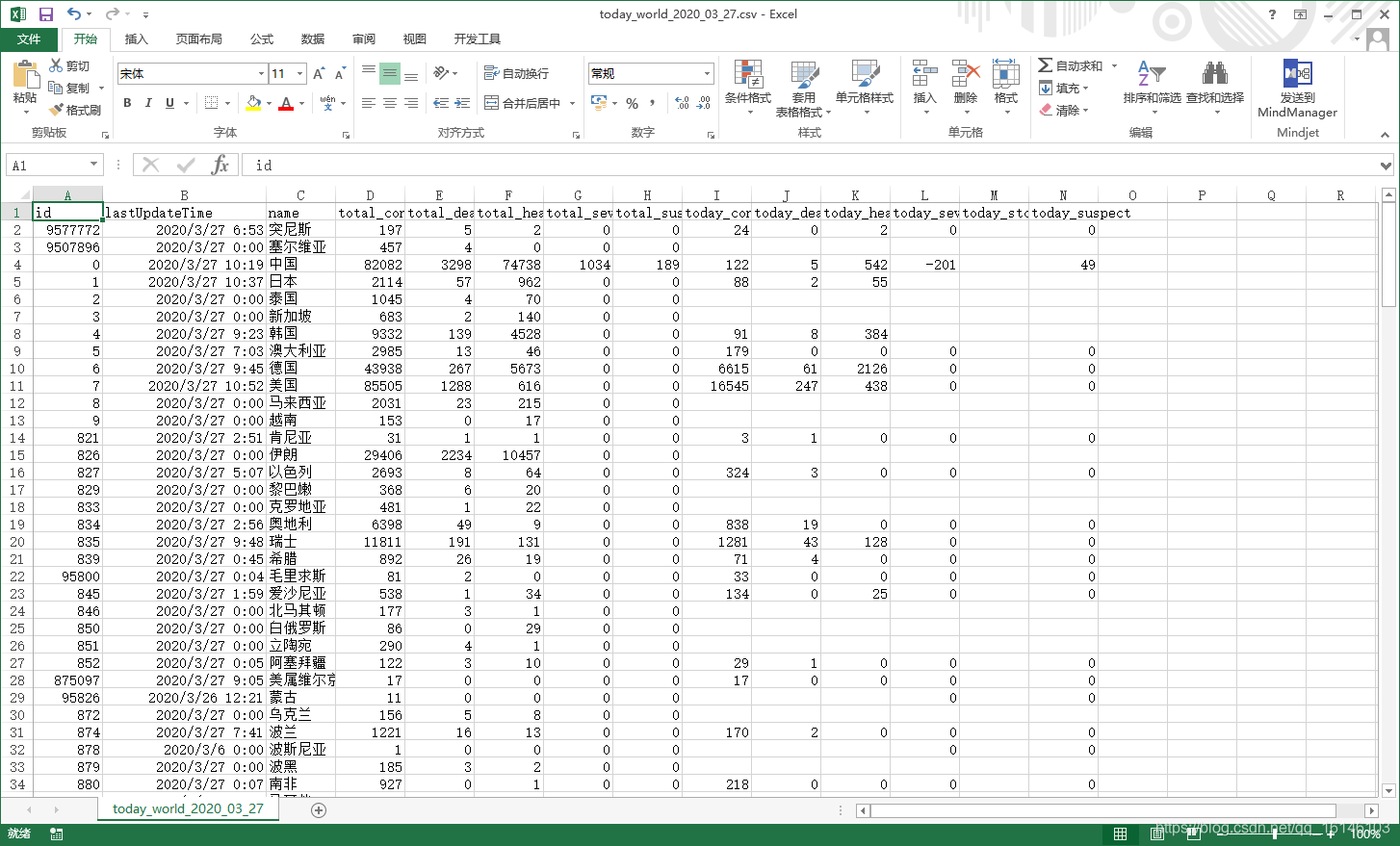Open the File (文件) tab
This screenshot has width=1400, height=846.
click(29, 39)
